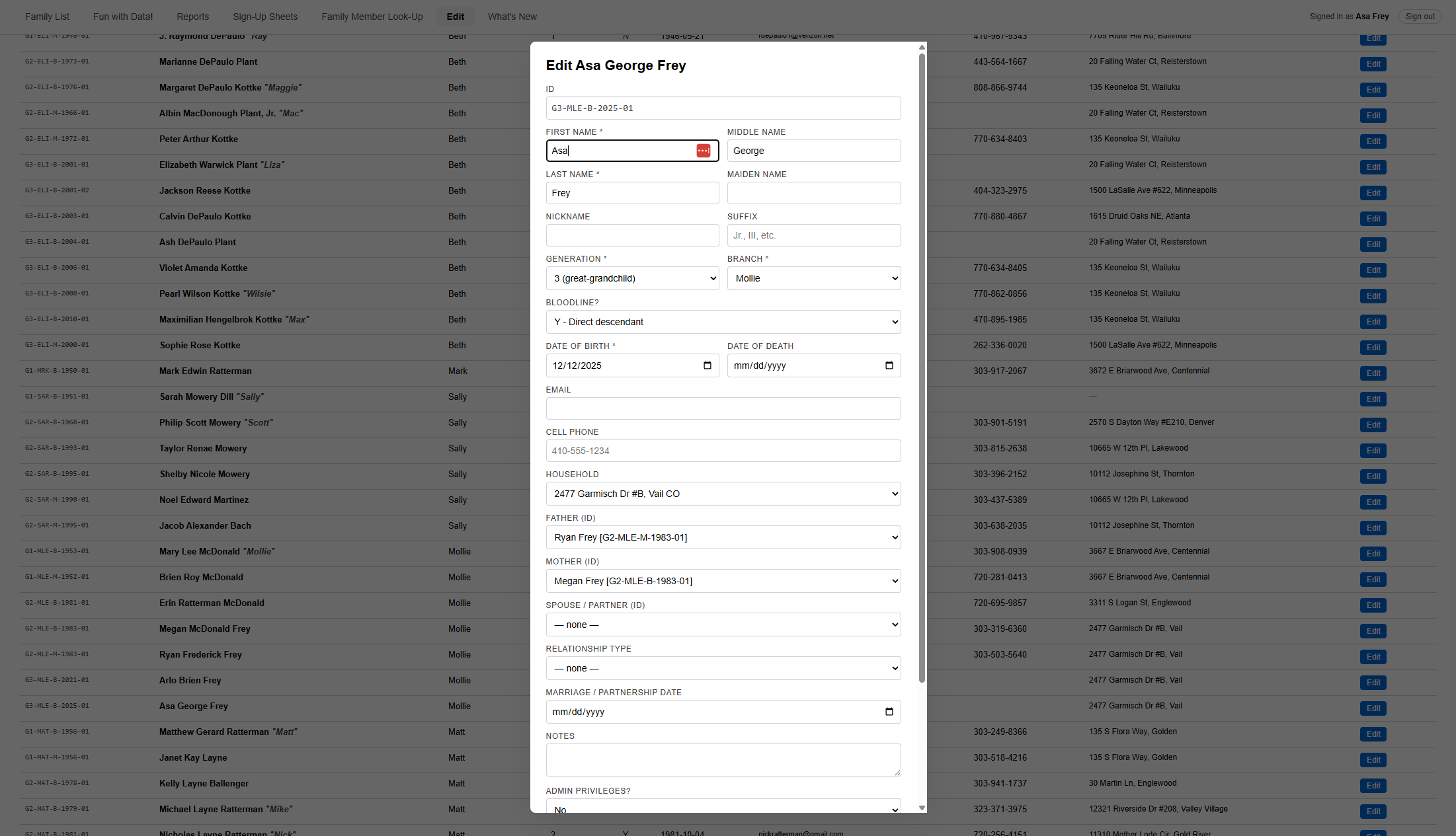
Task: Click Edit button for Kelly Layne Ballenger
Action: [1373, 786]
